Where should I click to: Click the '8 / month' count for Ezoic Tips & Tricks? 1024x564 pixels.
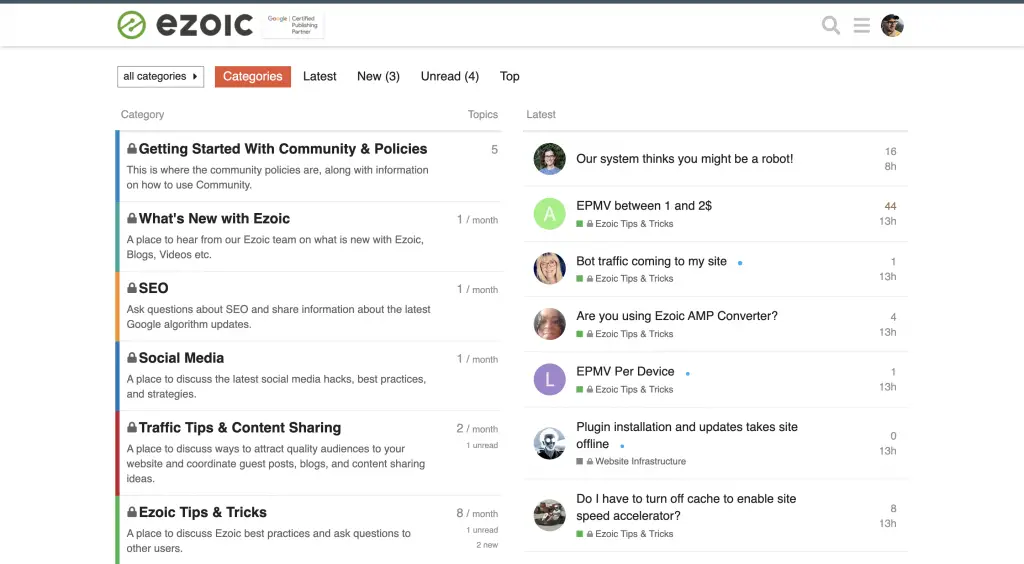[x=477, y=514]
